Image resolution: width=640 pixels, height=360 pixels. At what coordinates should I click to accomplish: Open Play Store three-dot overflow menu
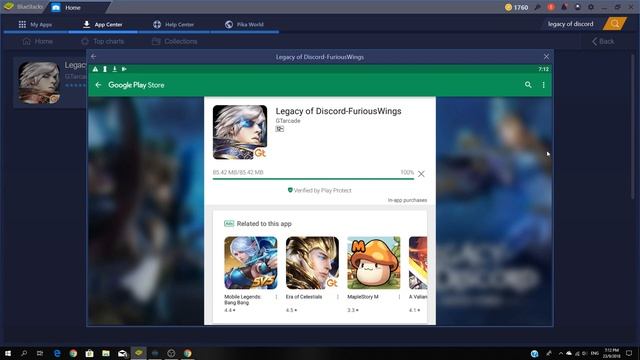543,84
